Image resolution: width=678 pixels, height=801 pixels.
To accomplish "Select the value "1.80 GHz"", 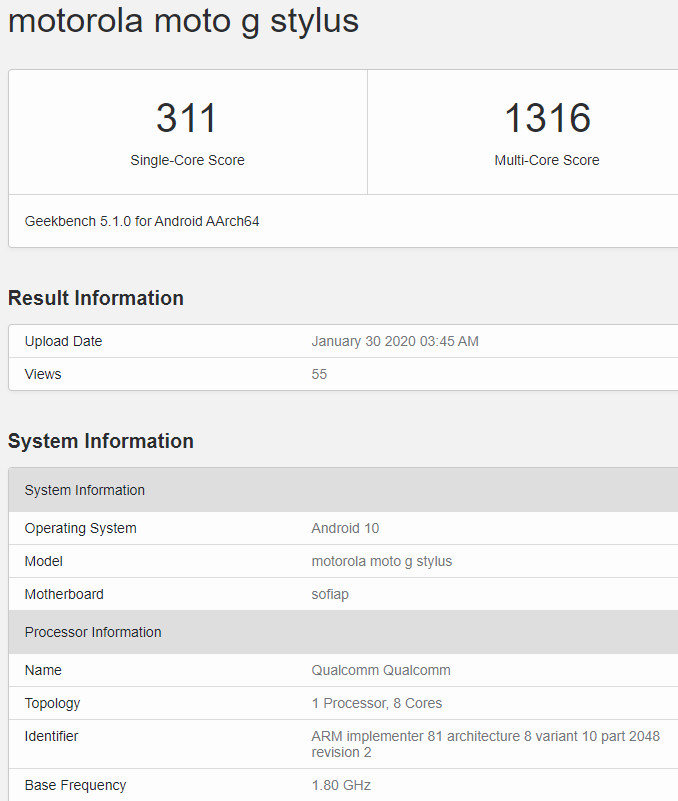I will click(341, 785).
